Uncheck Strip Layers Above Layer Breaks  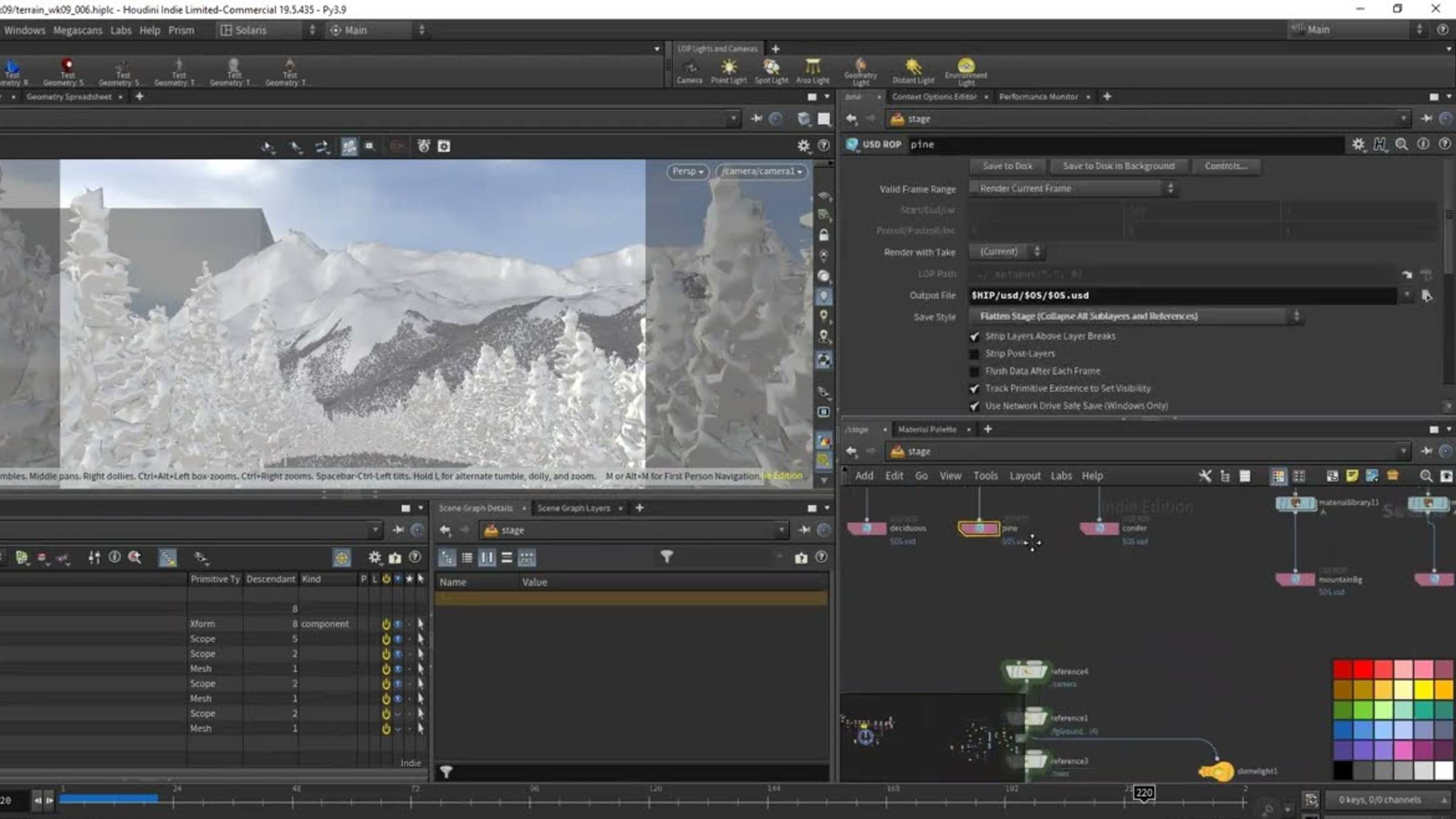(974, 336)
